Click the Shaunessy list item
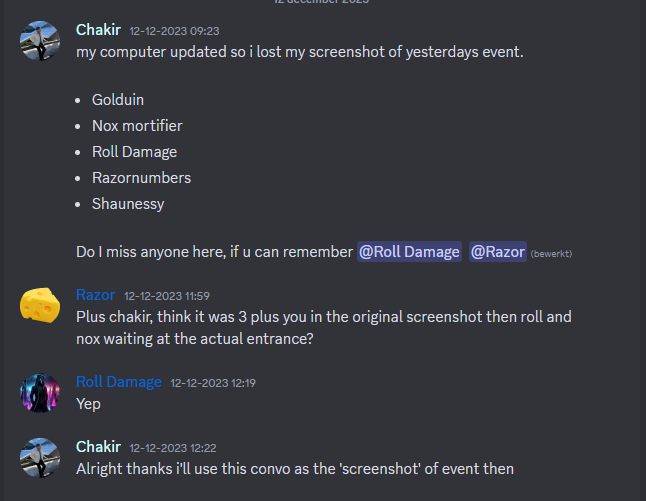 pyautogui.click(x=128, y=204)
